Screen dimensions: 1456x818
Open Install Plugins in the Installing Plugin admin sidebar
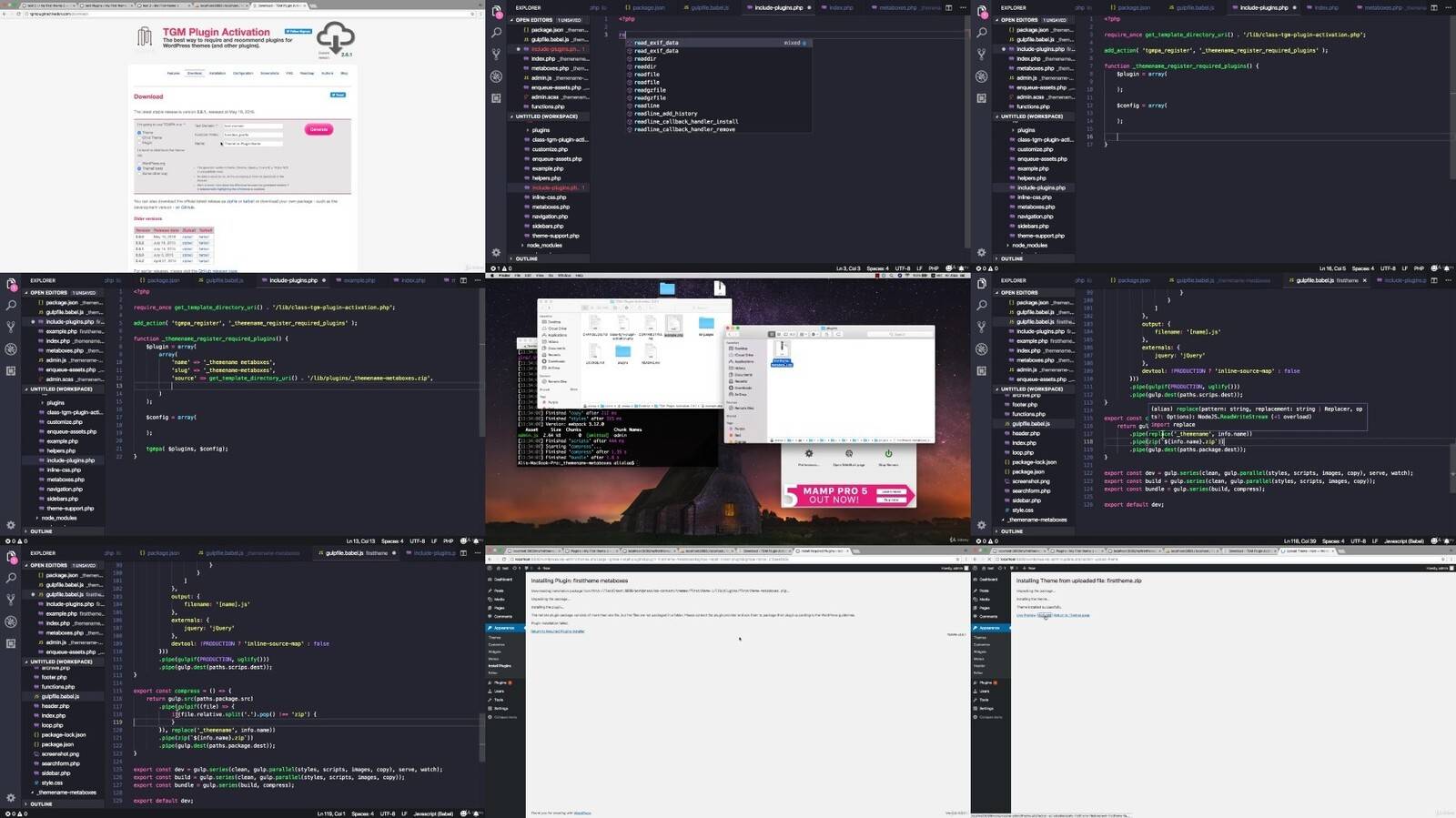click(500, 666)
